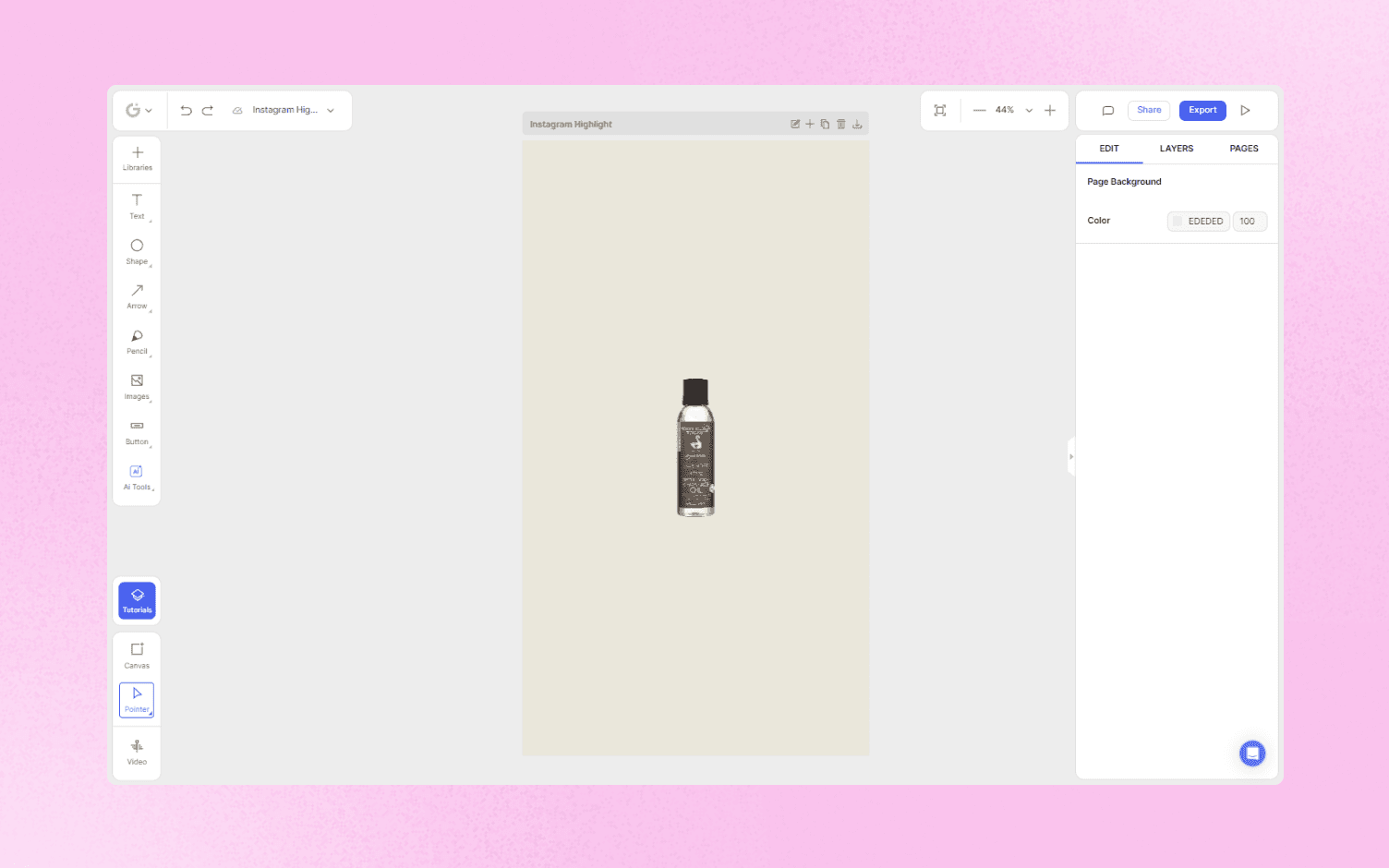
Task: Open the Pages tab
Action: coord(1244,148)
